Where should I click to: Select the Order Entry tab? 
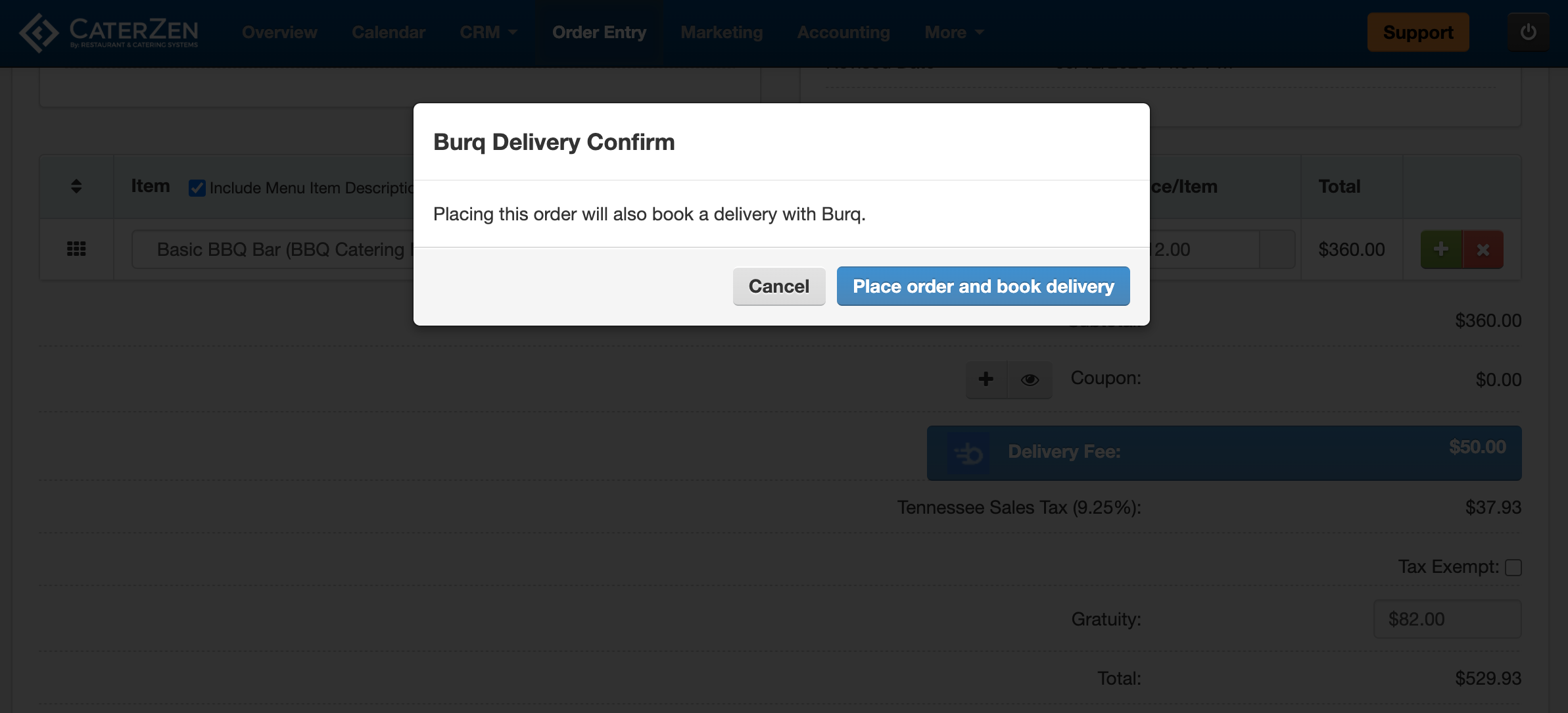click(599, 32)
